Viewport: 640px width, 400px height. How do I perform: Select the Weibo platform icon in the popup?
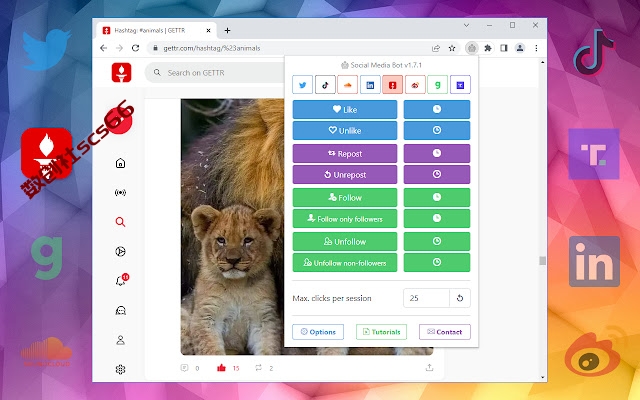tap(415, 85)
